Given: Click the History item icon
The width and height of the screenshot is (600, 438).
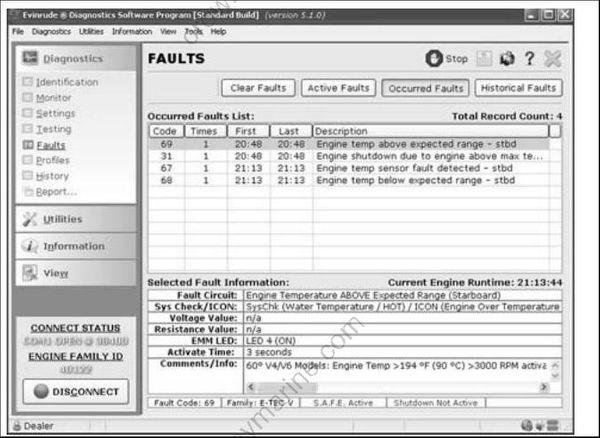Looking at the screenshot, I should pyautogui.click(x=27, y=176).
